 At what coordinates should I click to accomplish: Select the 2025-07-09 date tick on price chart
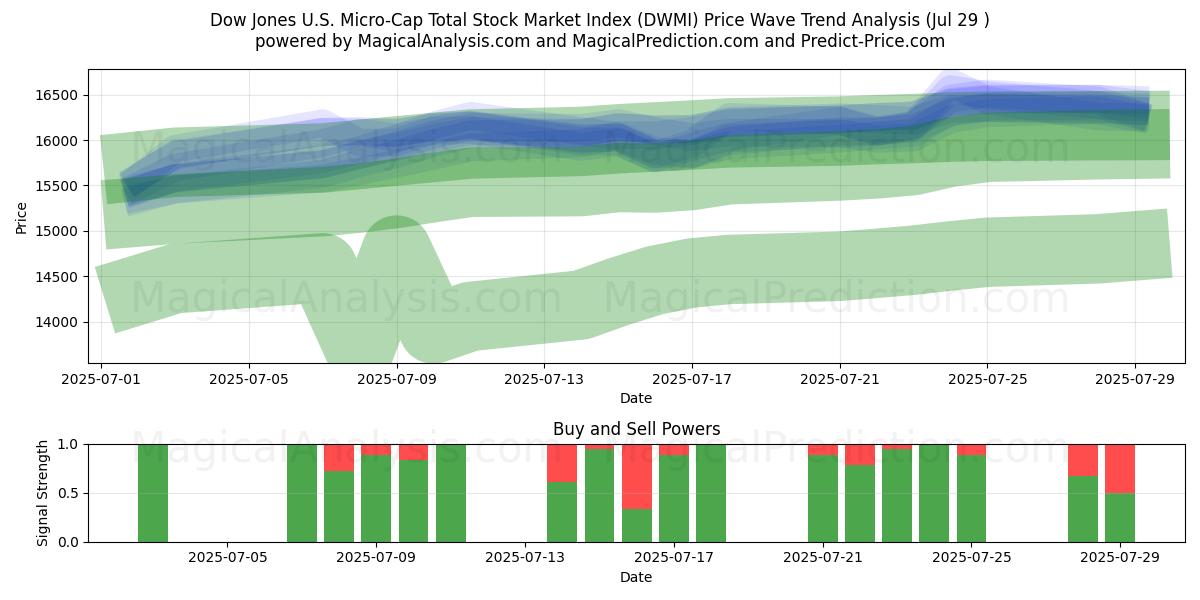click(x=397, y=380)
